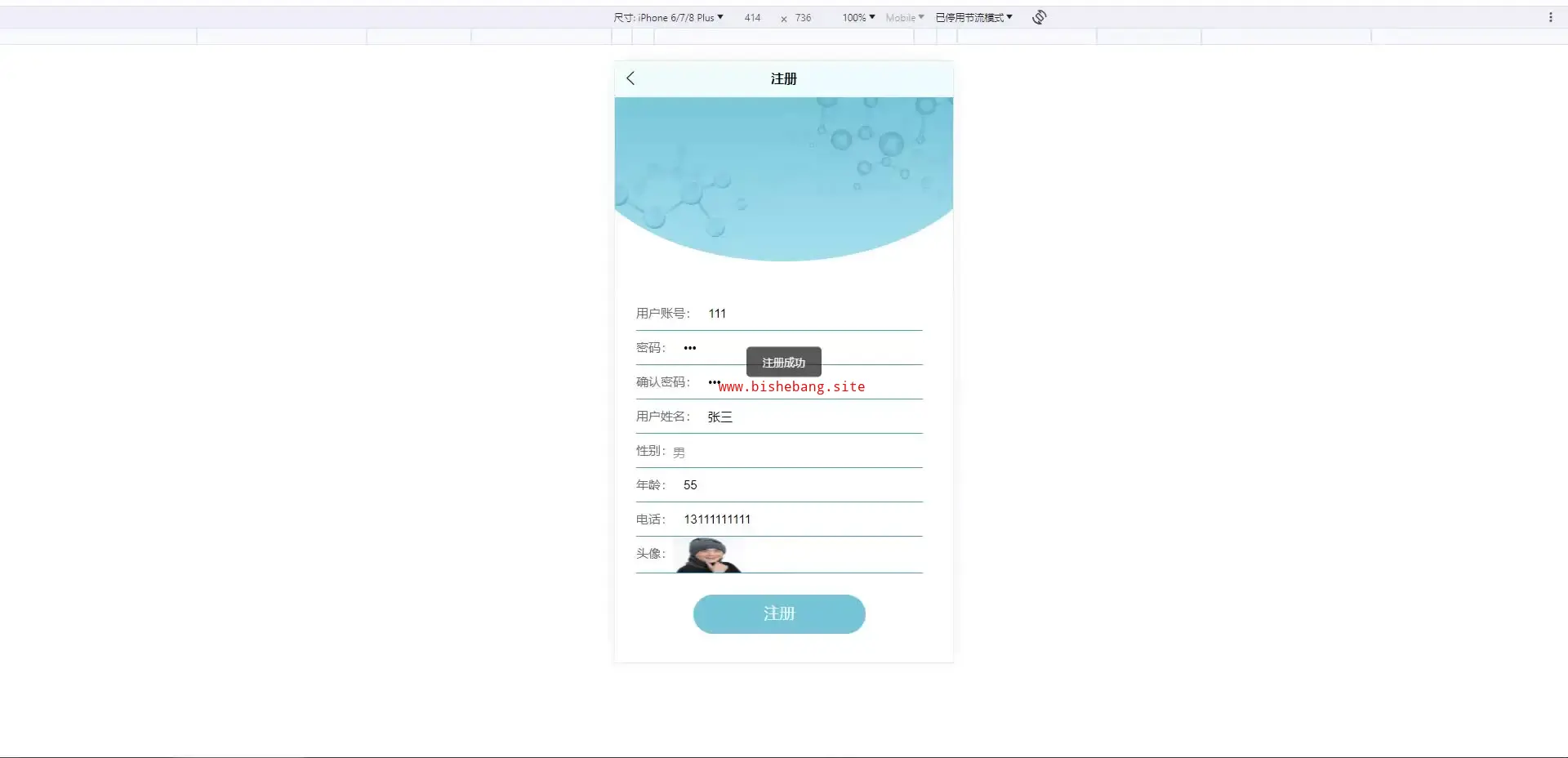
Task: Click the 用户账号 input field
Action: tap(814, 314)
